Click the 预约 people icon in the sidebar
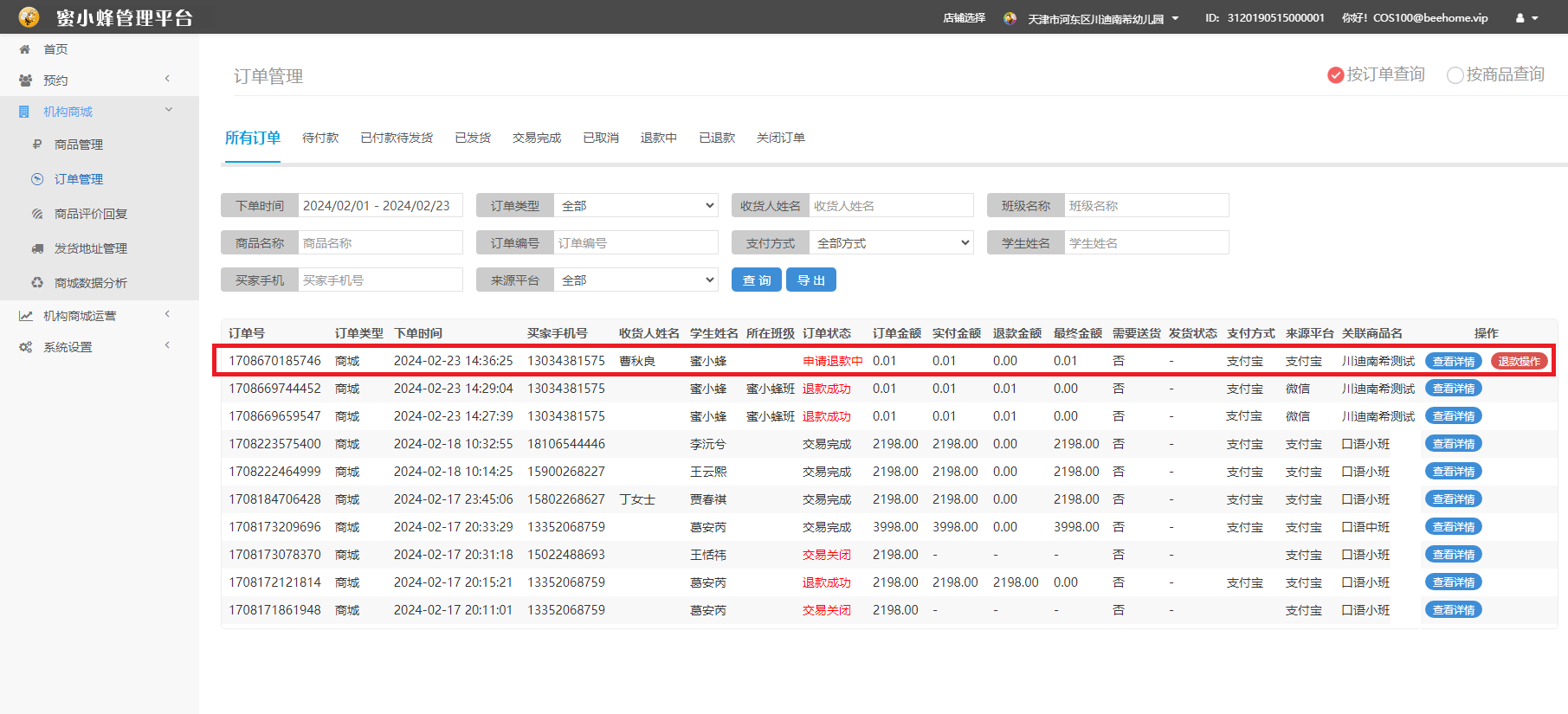 tap(25, 80)
